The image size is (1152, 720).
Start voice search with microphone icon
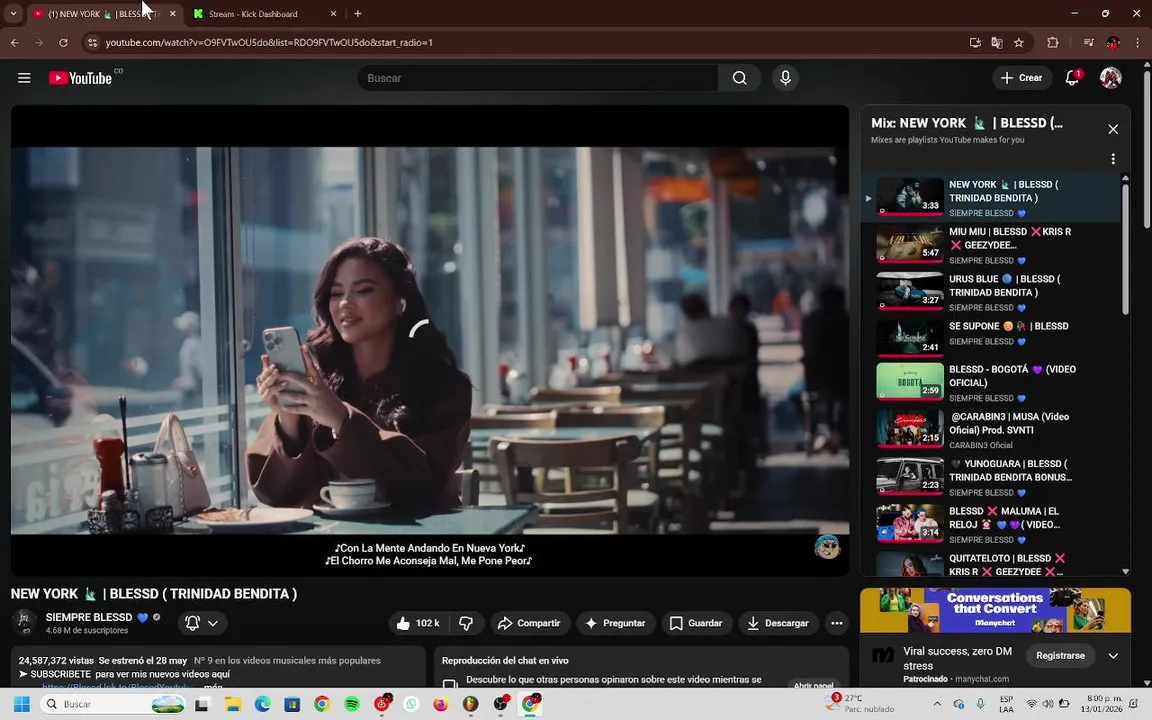[785, 78]
